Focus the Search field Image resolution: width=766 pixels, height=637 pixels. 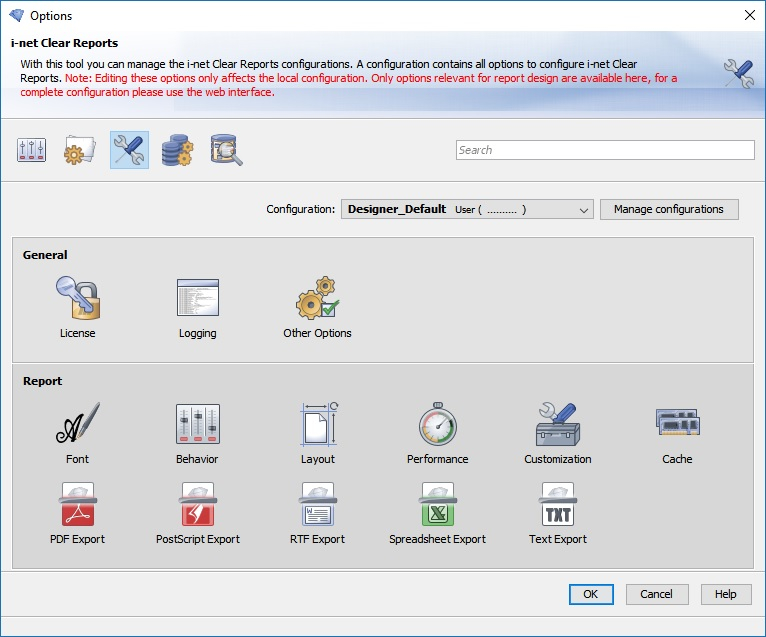[605, 150]
